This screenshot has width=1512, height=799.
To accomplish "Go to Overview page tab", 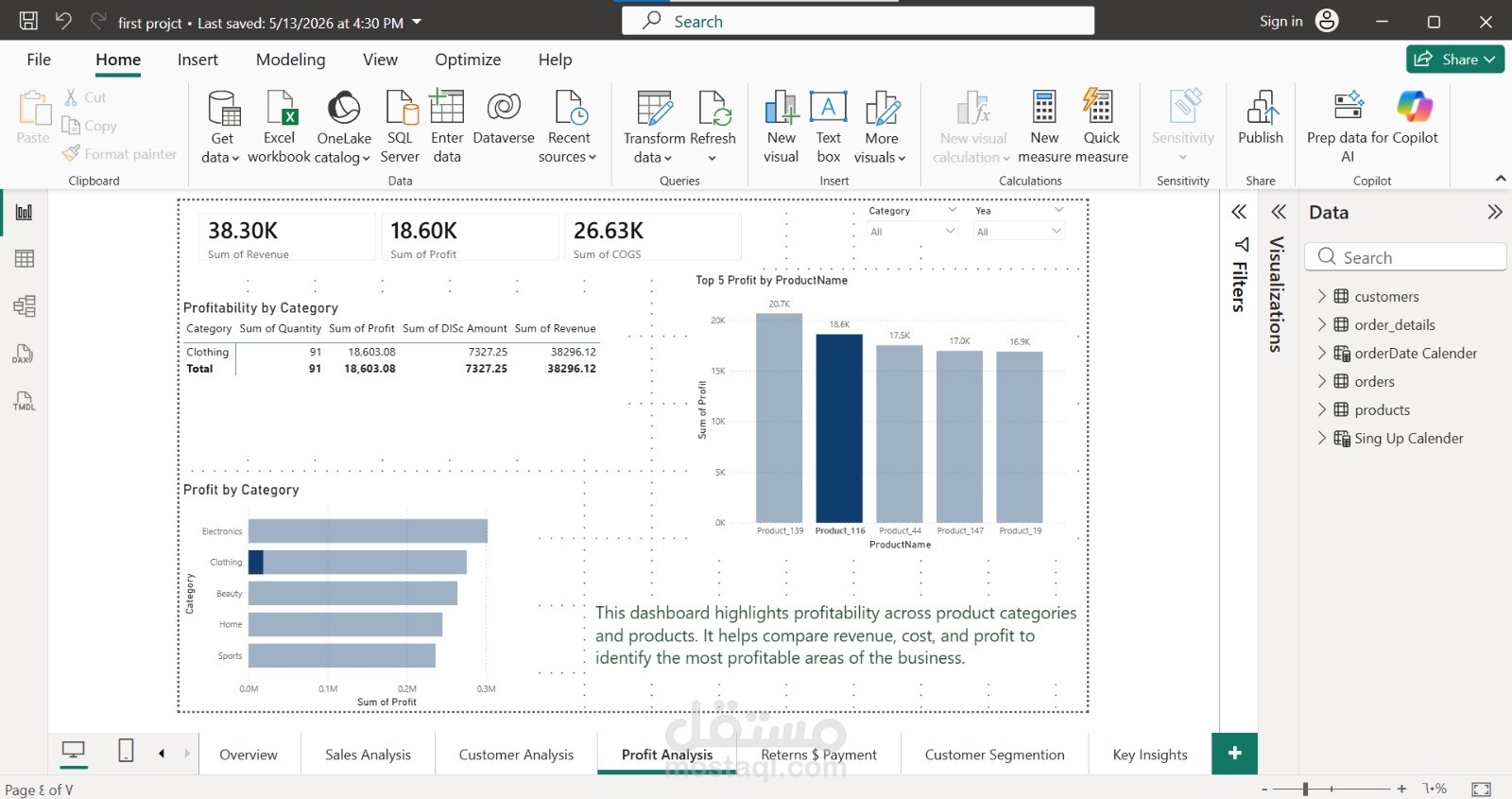I will point(249,755).
